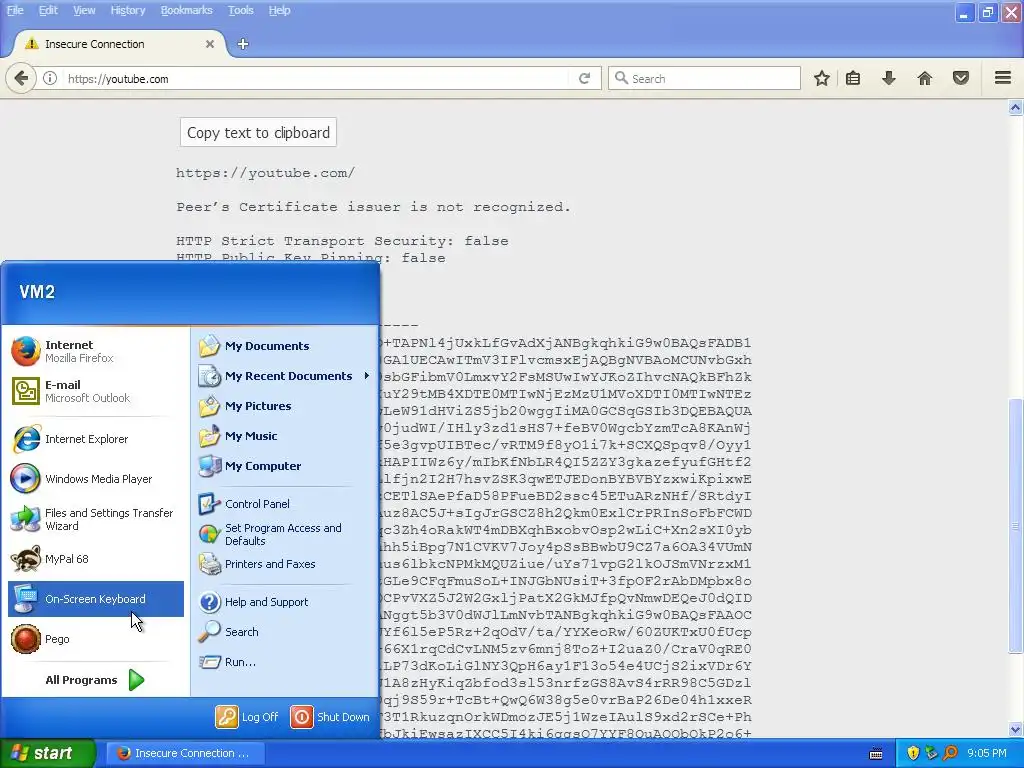
Task: Go to Firefox Home page icon
Action: point(925,78)
